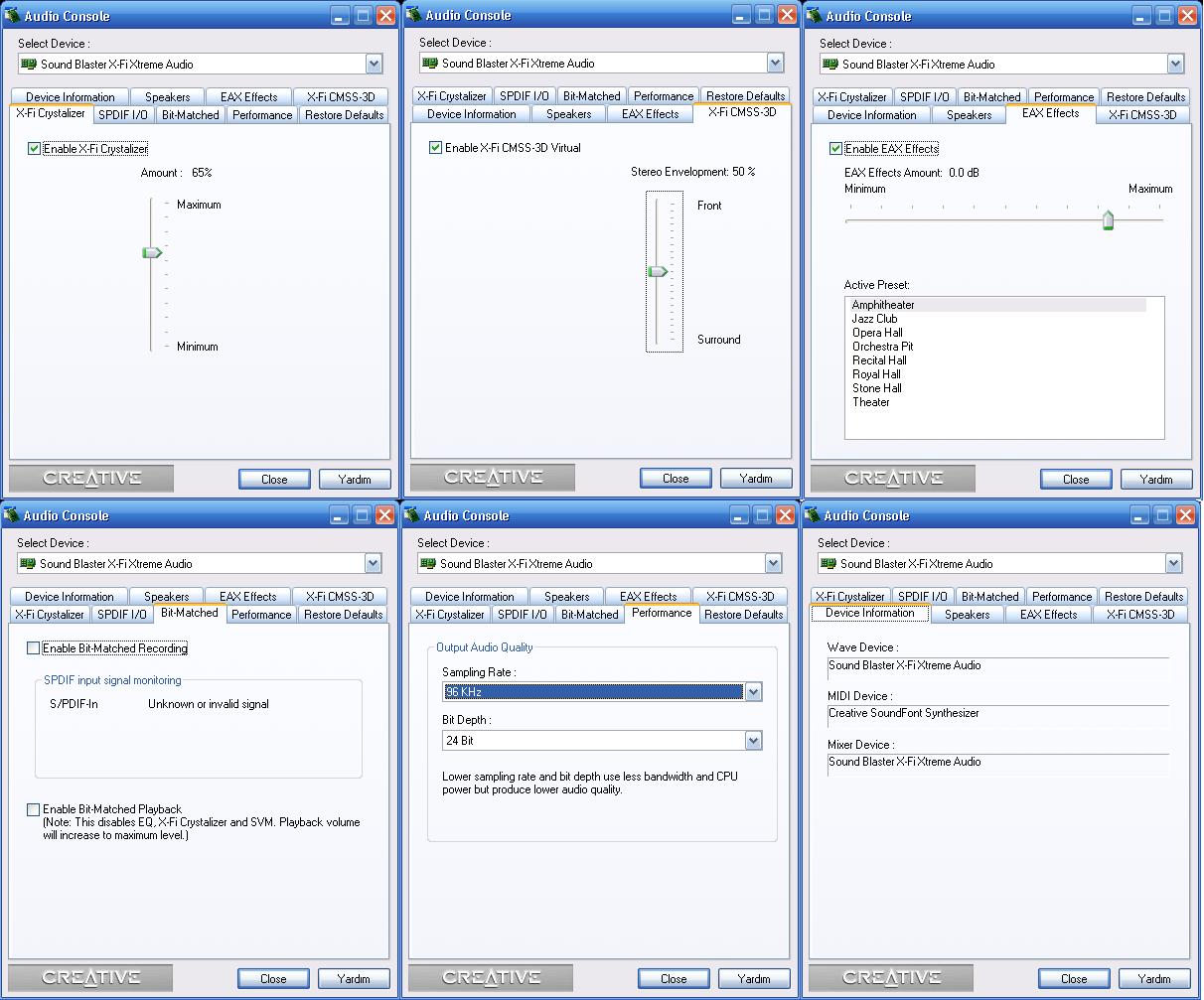Click the Yardım button in the EAX Effects window

pyautogui.click(x=1156, y=480)
